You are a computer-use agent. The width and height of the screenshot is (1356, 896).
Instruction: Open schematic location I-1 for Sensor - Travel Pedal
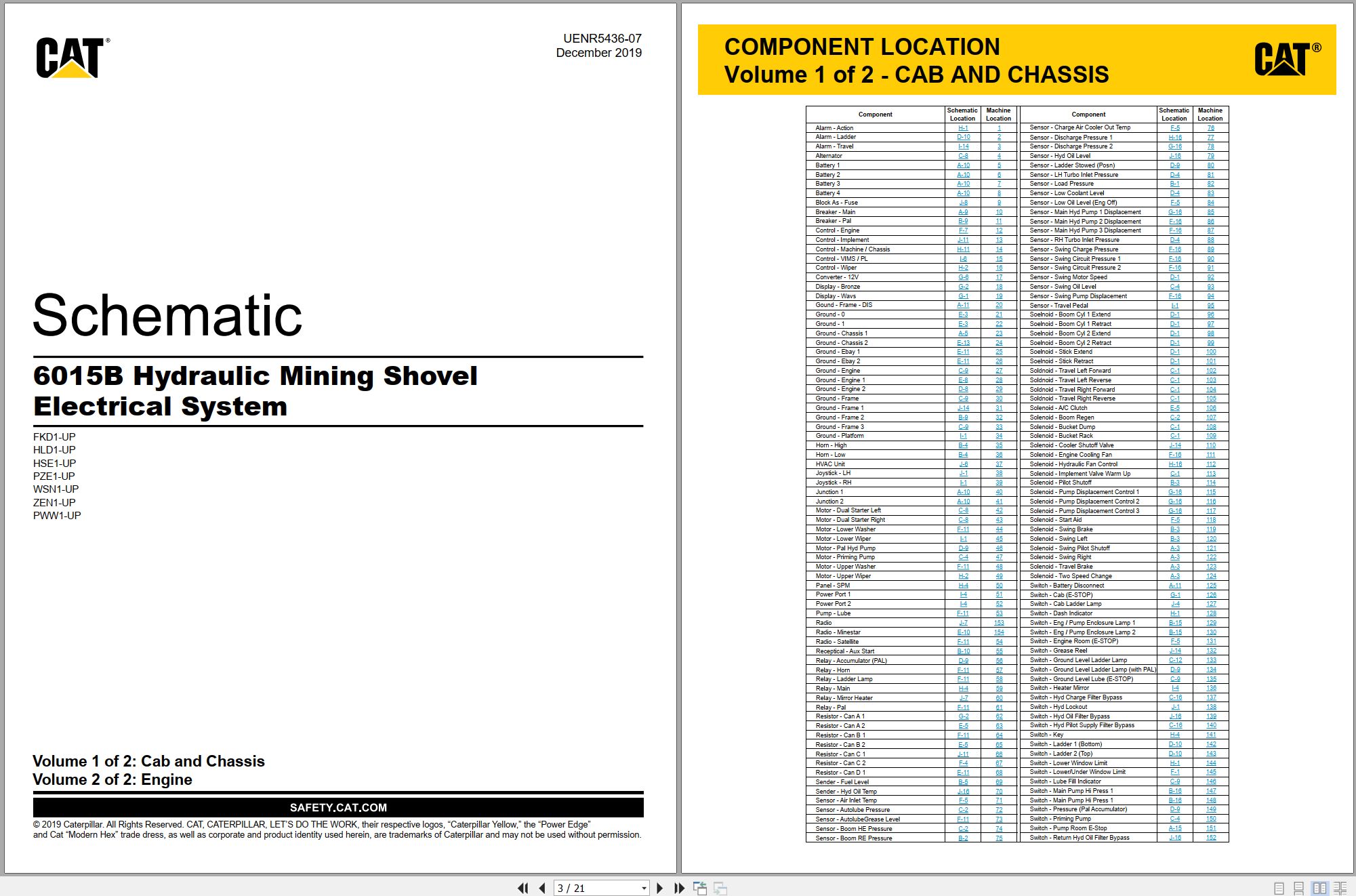click(x=1175, y=306)
